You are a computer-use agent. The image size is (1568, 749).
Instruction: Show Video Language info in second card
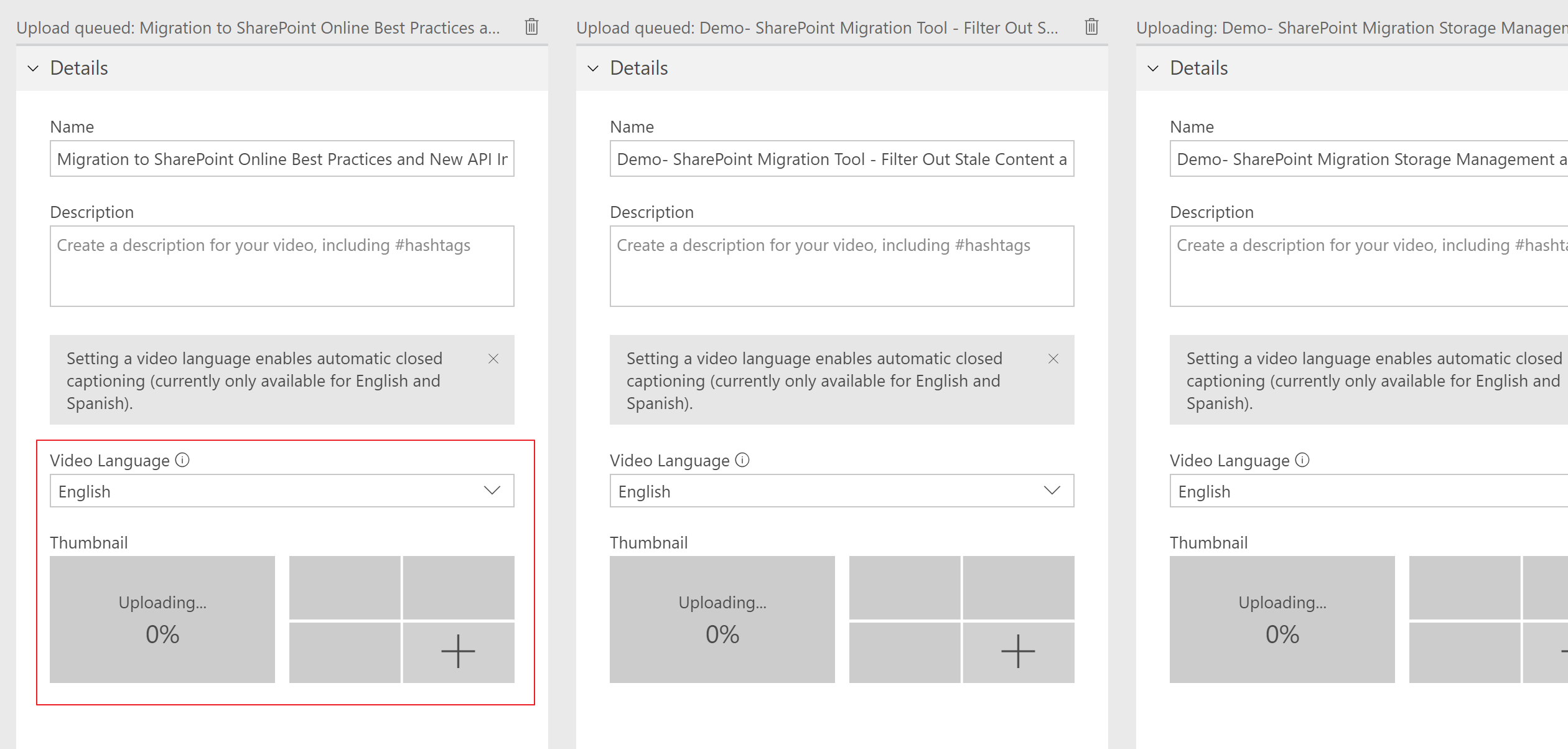[x=742, y=460]
